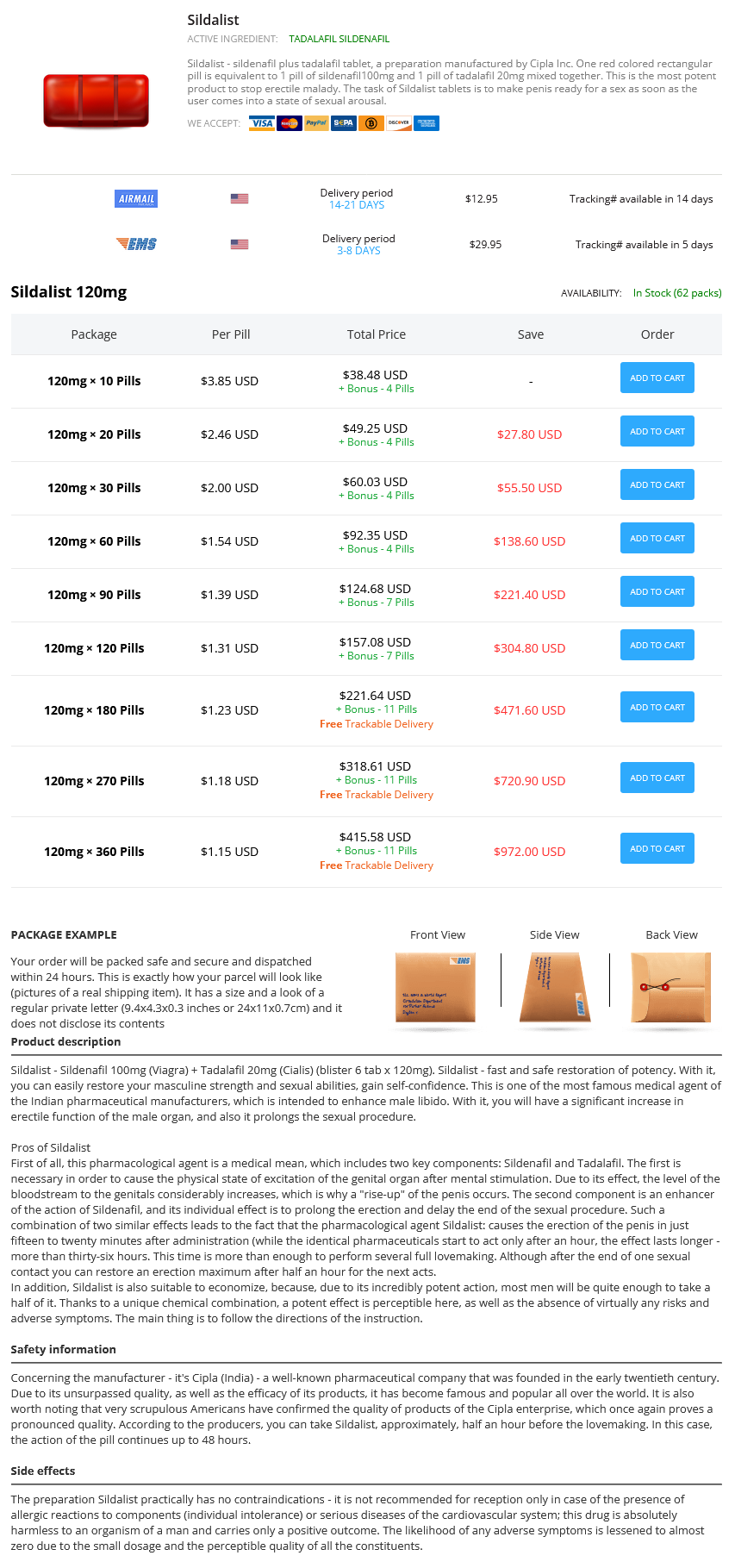The image size is (735, 1568).
Task: Open the red Sildalist pill image
Action: [x=97, y=102]
